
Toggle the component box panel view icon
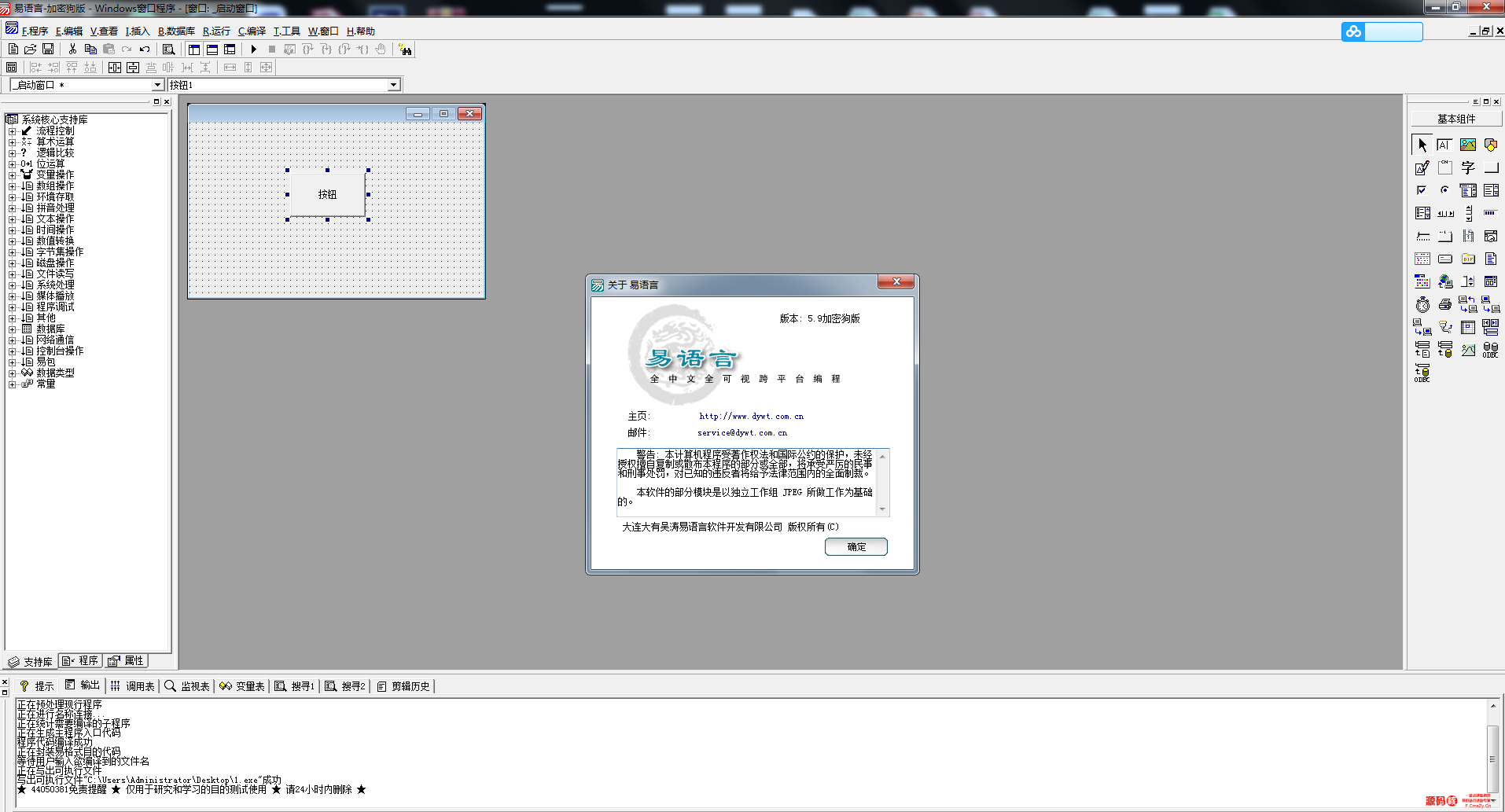(230, 49)
